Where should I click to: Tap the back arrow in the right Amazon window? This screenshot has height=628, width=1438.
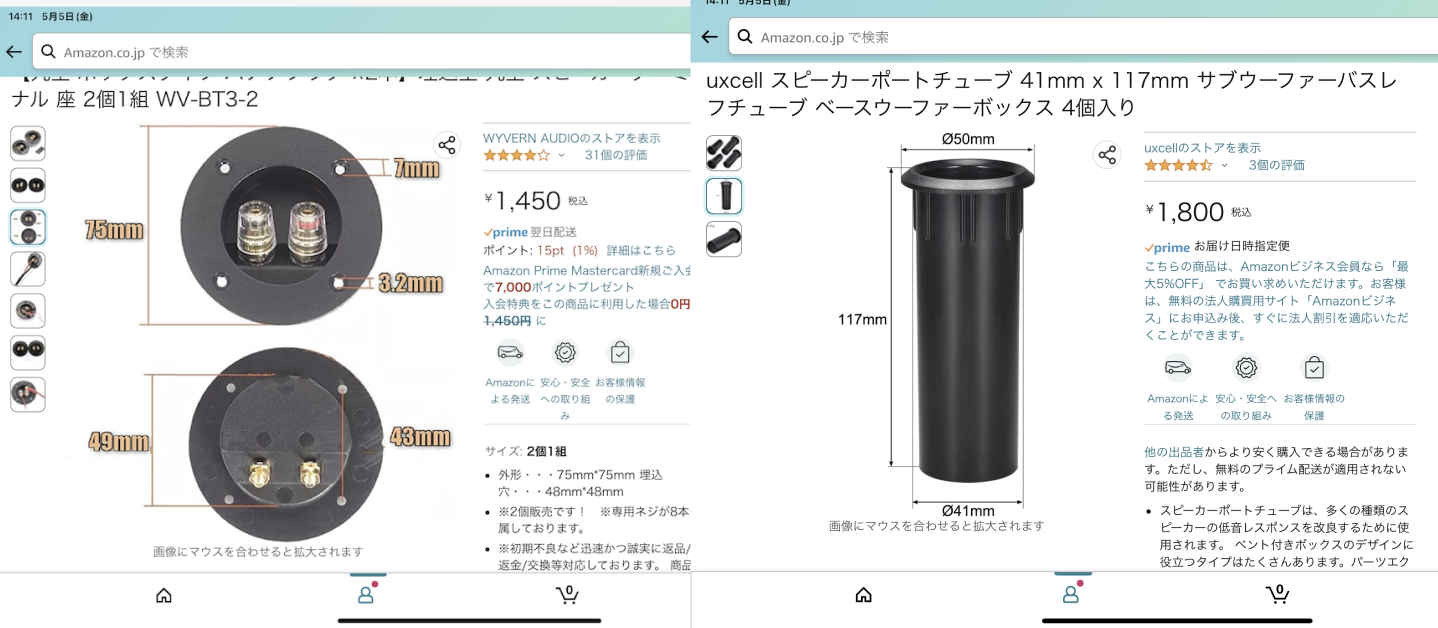coord(709,37)
